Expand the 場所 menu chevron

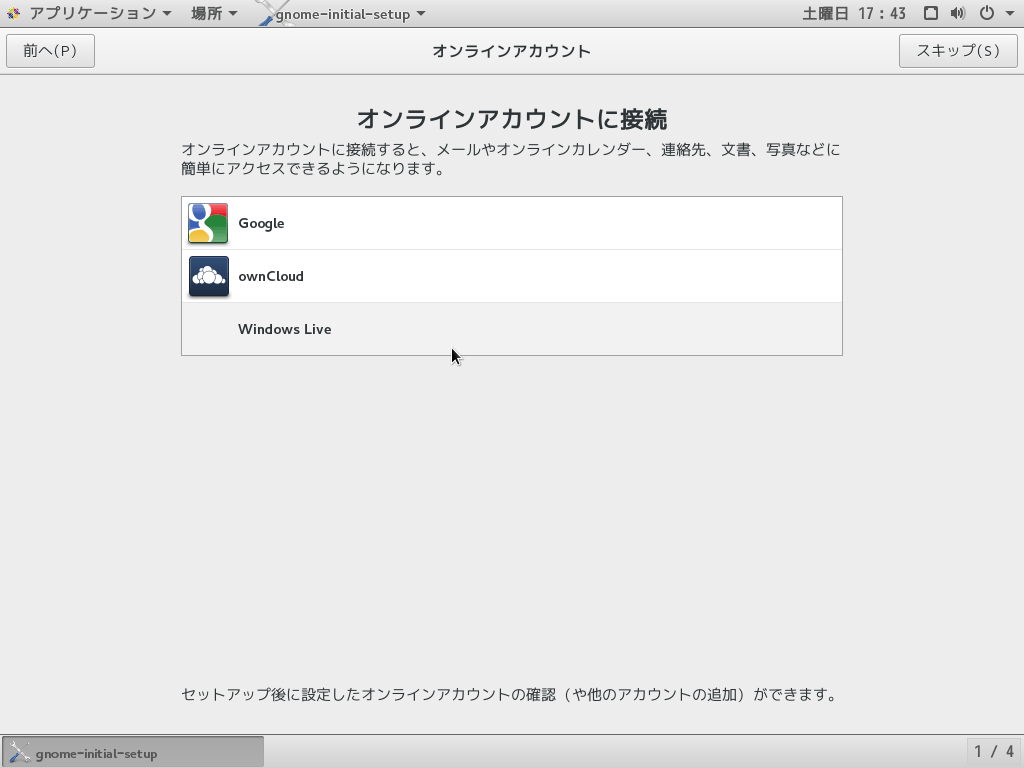coord(235,13)
